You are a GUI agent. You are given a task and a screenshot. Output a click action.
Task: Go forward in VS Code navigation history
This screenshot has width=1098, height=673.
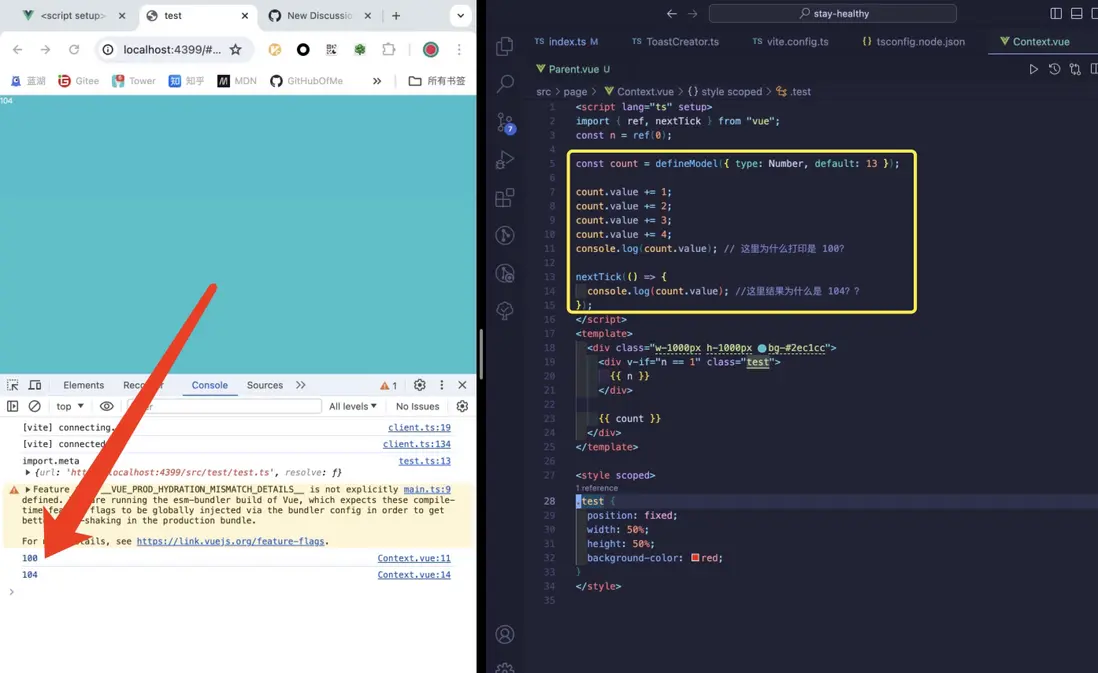pos(693,13)
